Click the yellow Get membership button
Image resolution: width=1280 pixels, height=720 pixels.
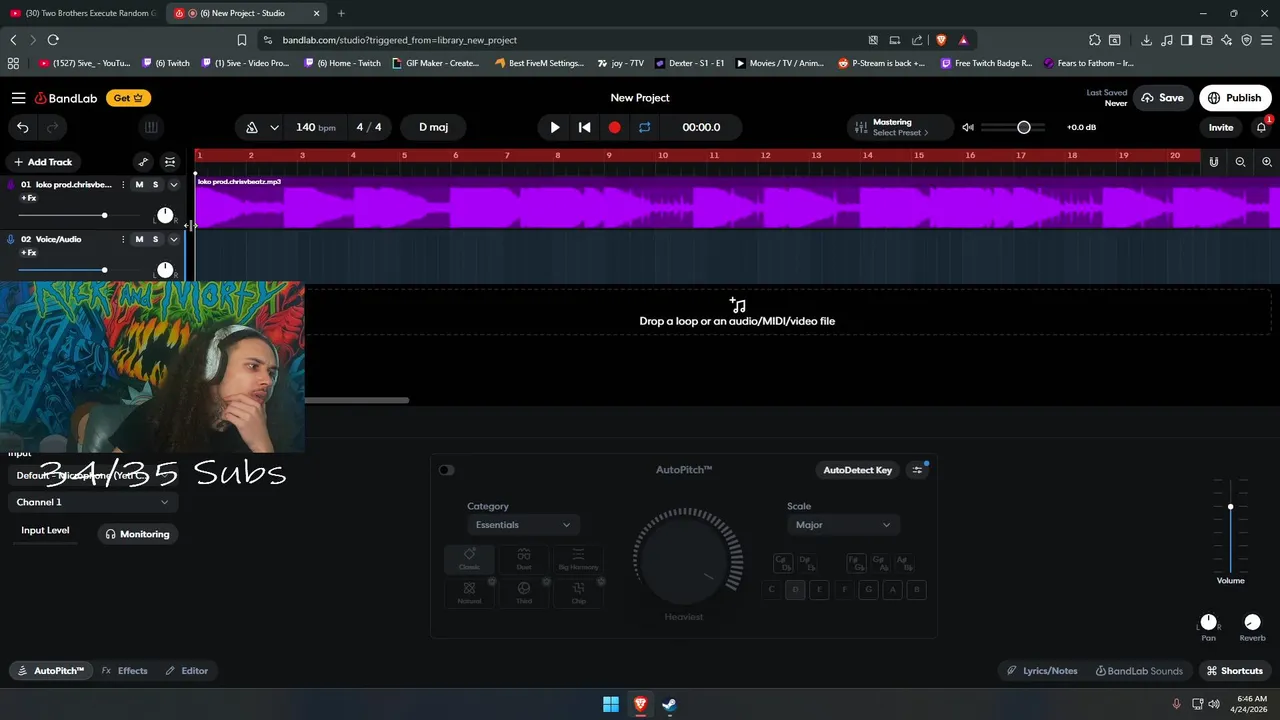click(x=130, y=98)
